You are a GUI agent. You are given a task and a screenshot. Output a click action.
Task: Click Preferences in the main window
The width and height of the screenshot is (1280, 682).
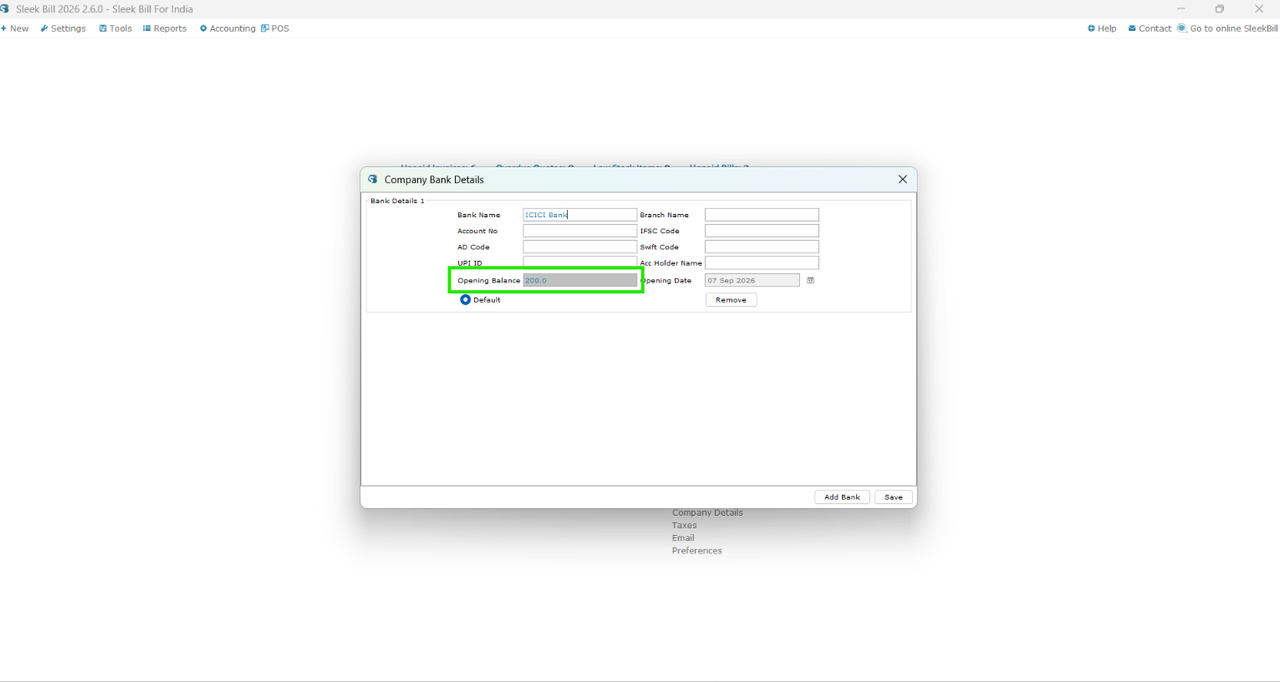click(x=697, y=551)
